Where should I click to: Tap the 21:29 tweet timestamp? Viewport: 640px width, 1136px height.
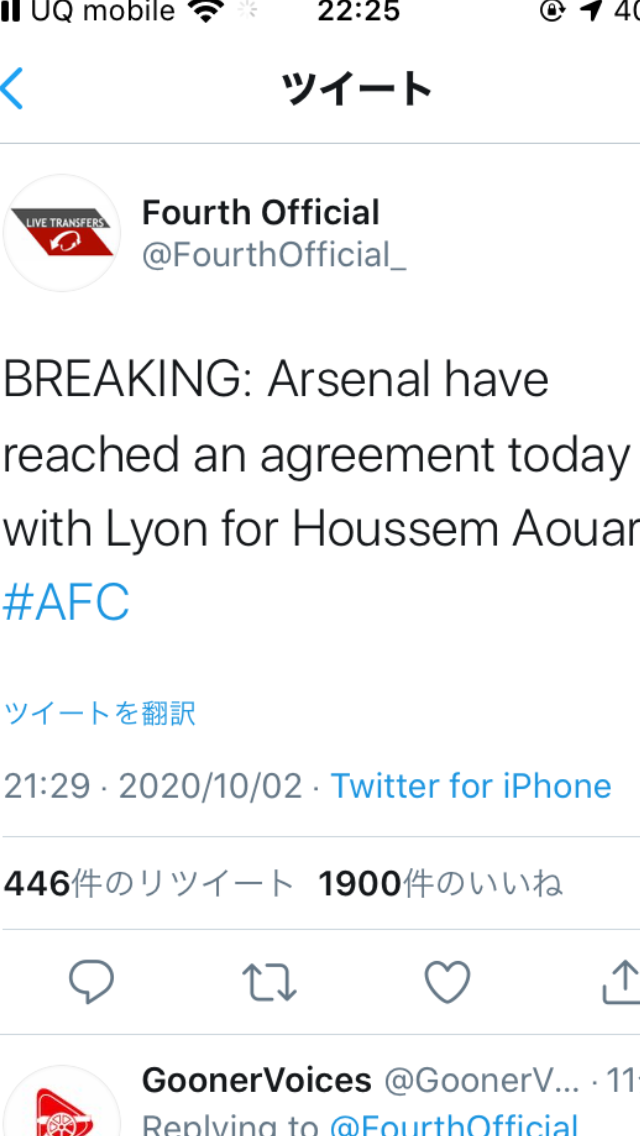pos(47,786)
